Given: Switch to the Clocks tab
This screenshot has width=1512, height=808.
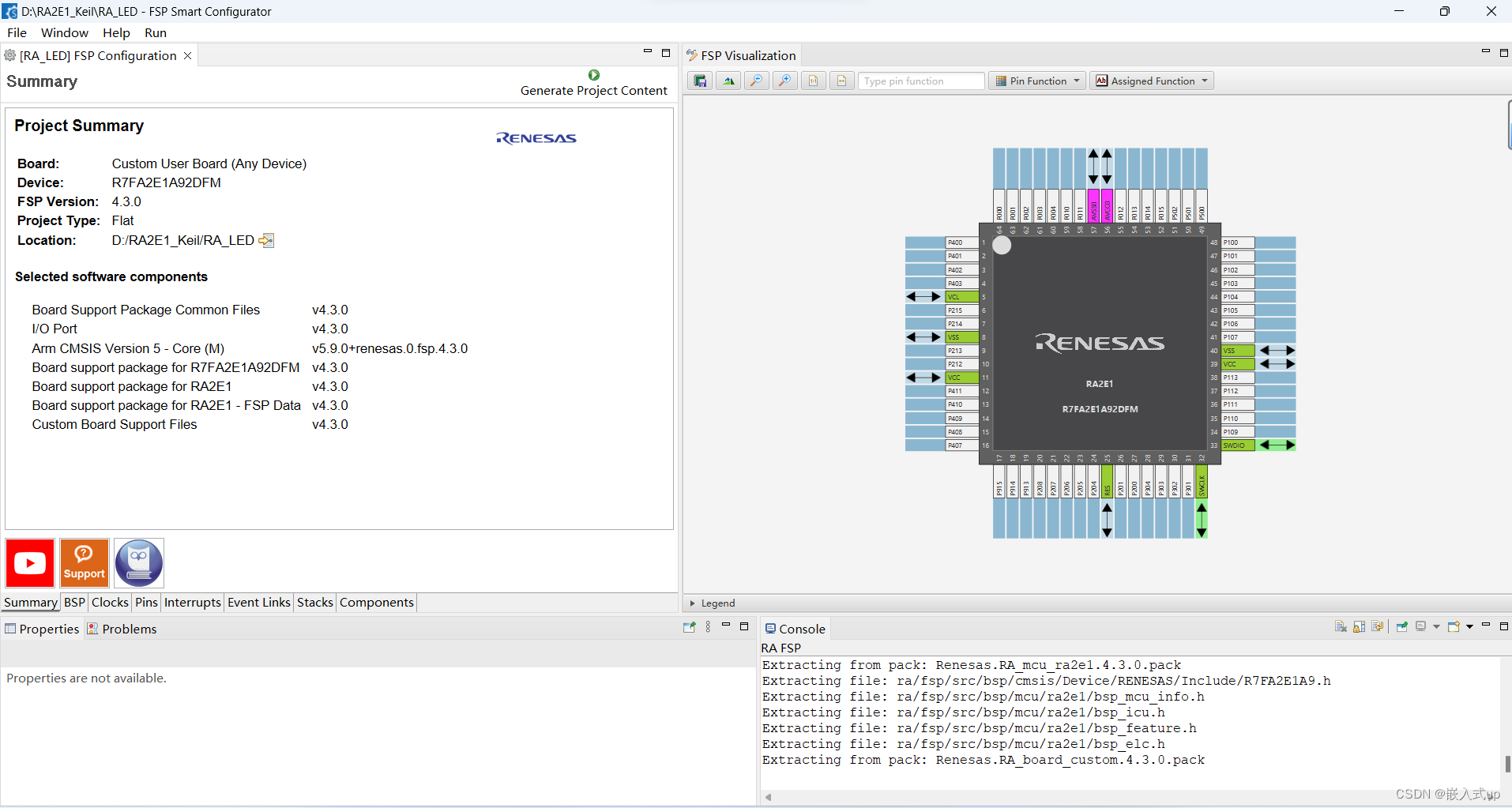Looking at the screenshot, I should pyautogui.click(x=110, y=603).
